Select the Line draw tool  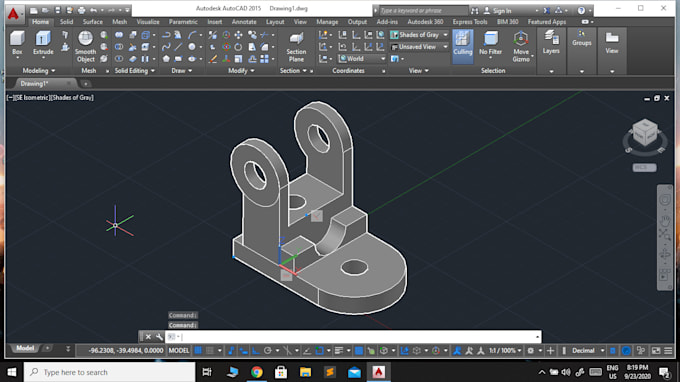point(178,47)
